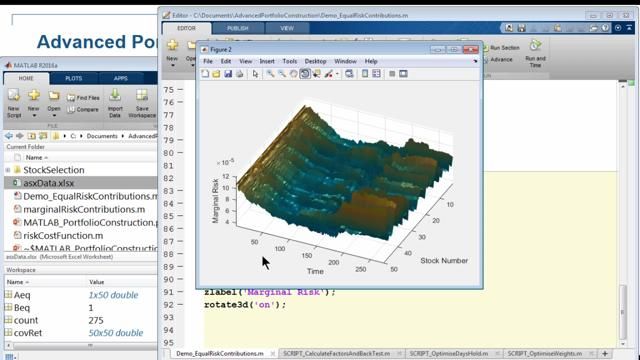Click Advance in Editor ribbon

coord(498,60)
